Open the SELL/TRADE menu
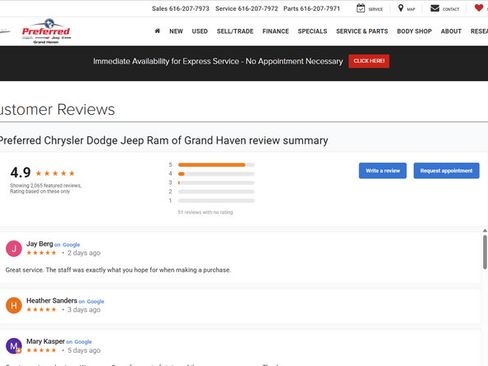Screen dimensions: 488x366 235,31
